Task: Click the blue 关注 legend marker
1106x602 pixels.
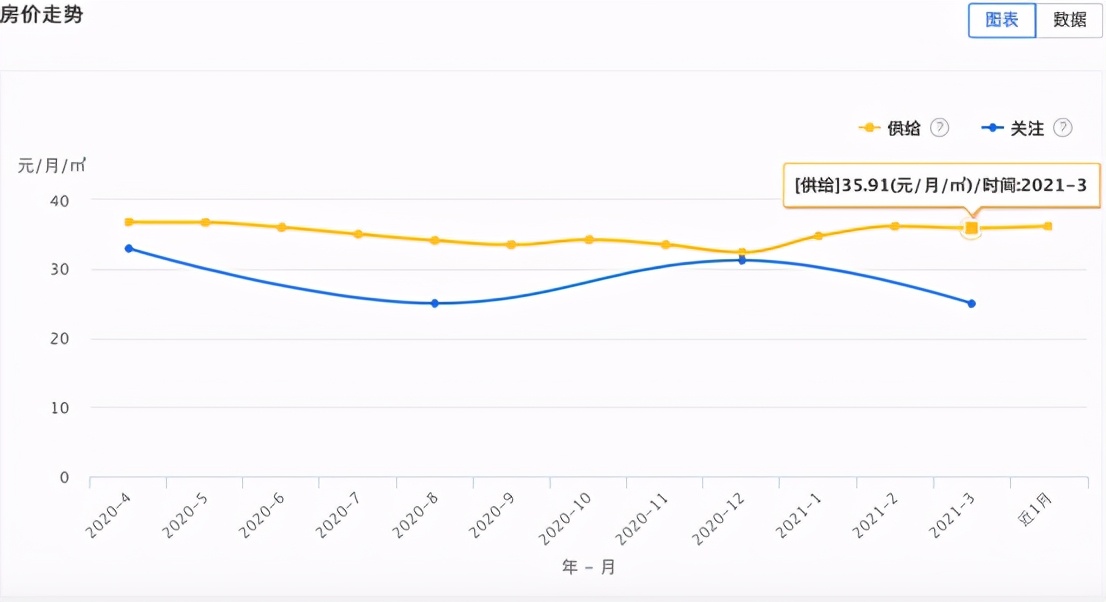Action: coord(994,128)
